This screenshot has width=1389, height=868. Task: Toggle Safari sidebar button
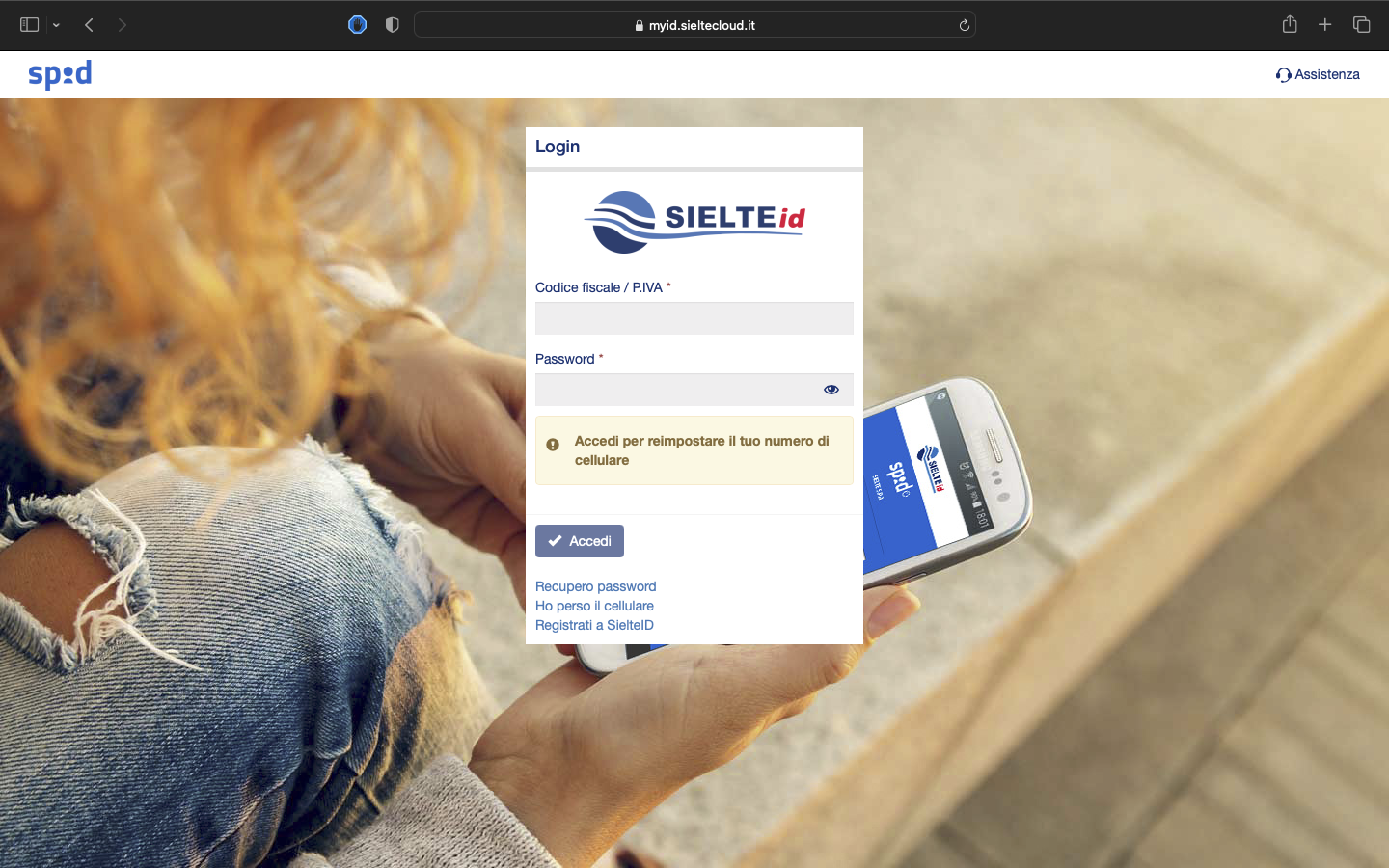(29, 25)
